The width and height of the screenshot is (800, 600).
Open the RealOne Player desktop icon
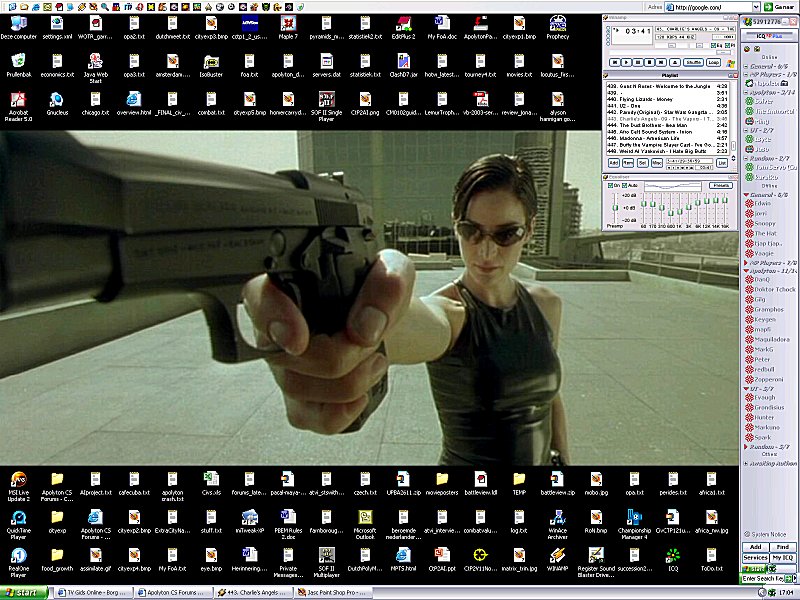tap(18, 555)
